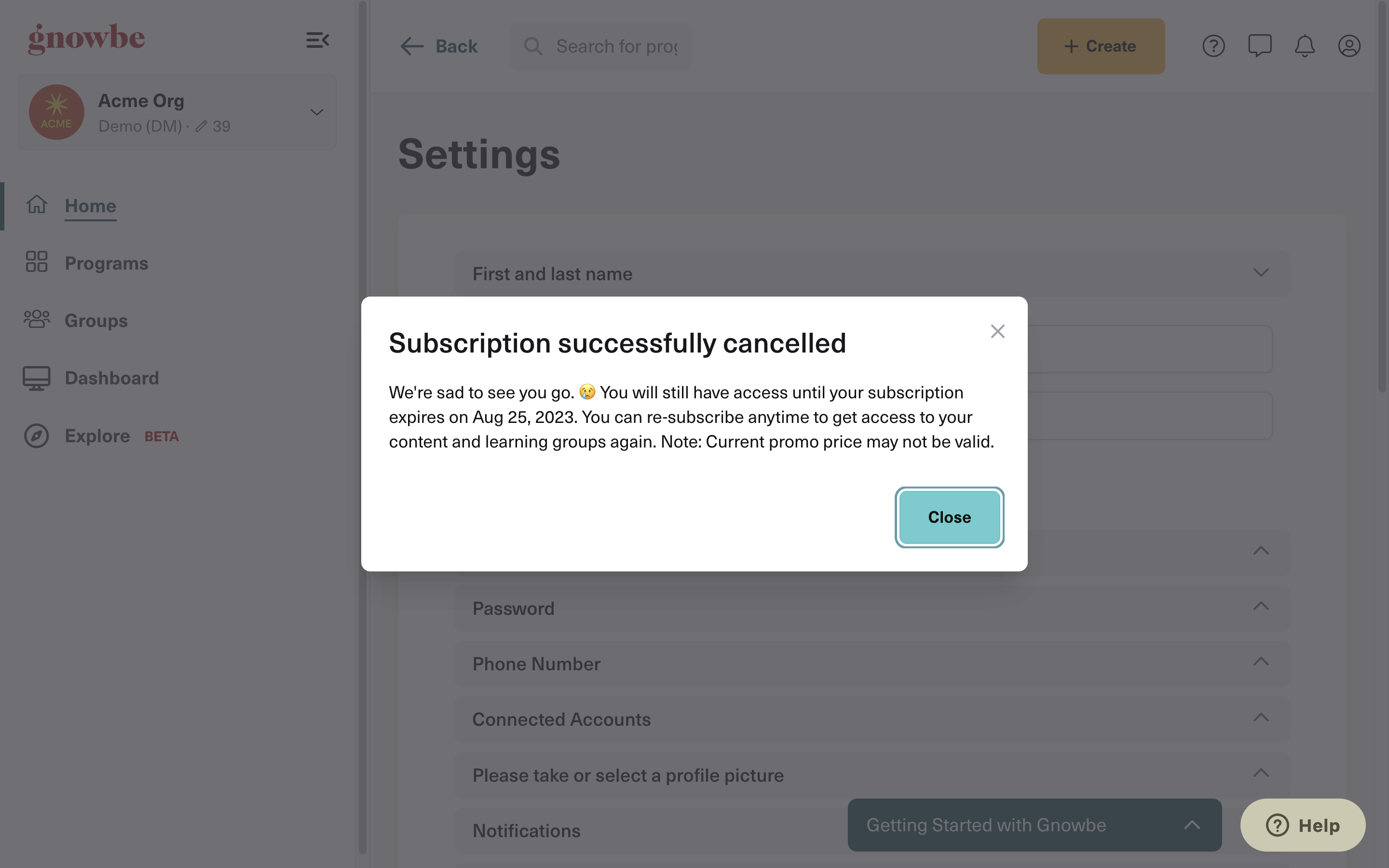Screen dimensions: 1389x868
Task: Click the Create button
Action: pyautogui.click(x=1100, y=46)
